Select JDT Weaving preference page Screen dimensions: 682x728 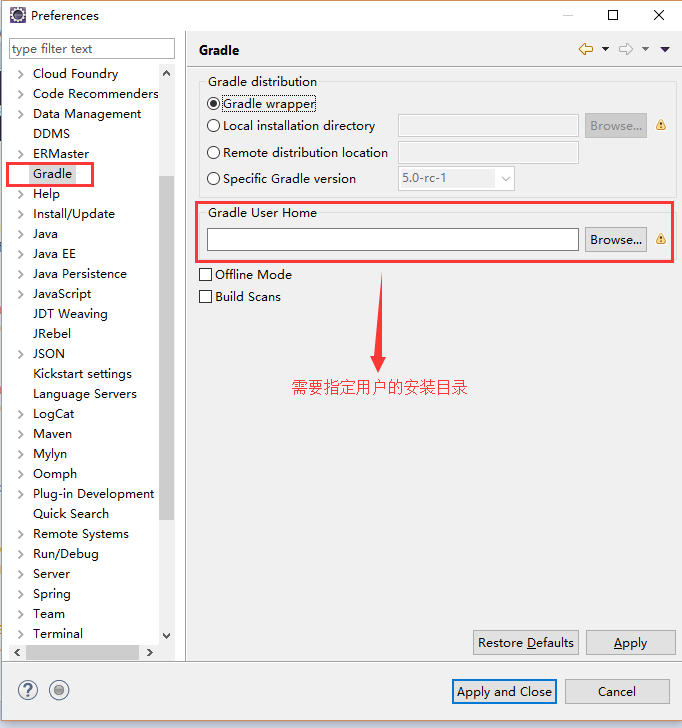(x=70, y=314)
